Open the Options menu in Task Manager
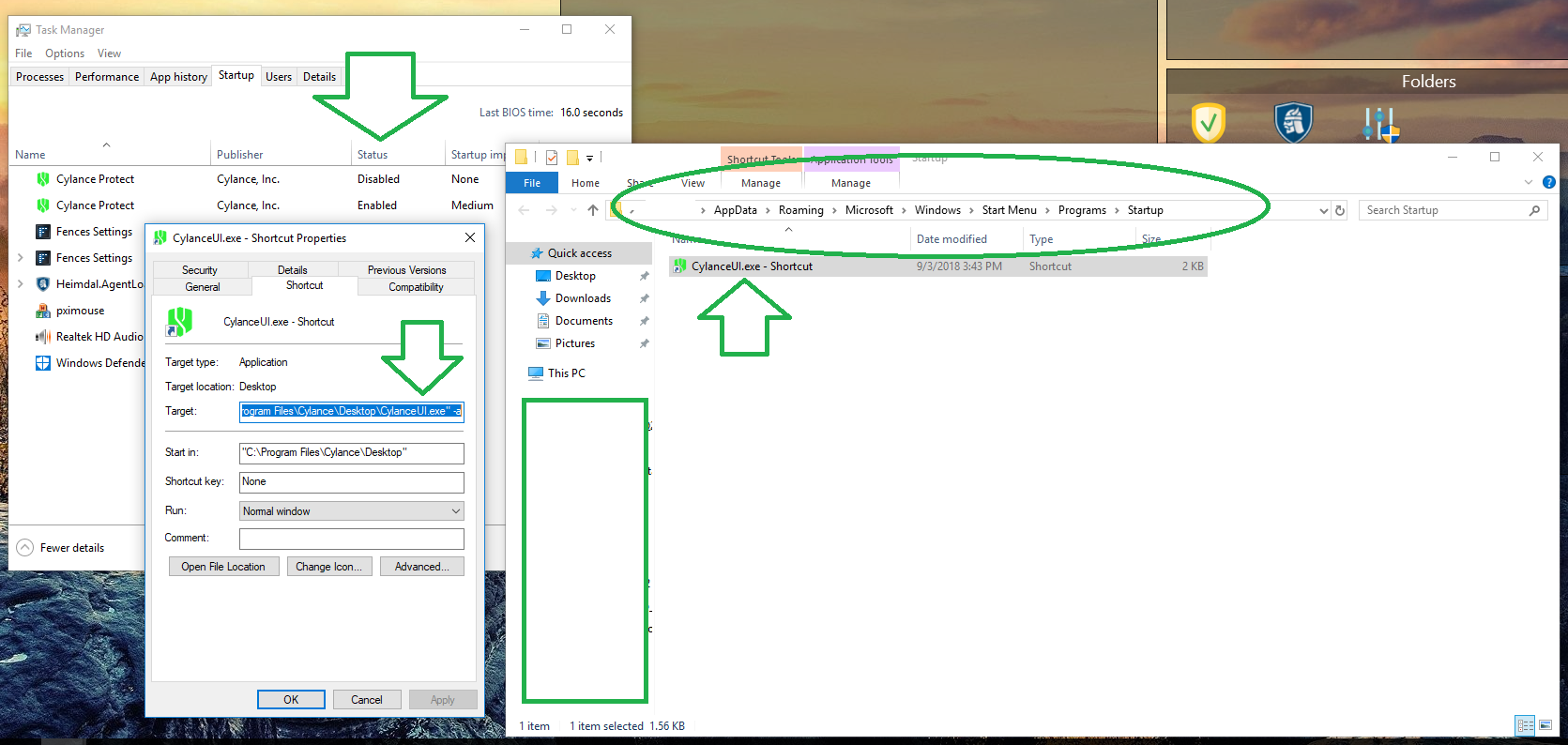 (65, 53)
